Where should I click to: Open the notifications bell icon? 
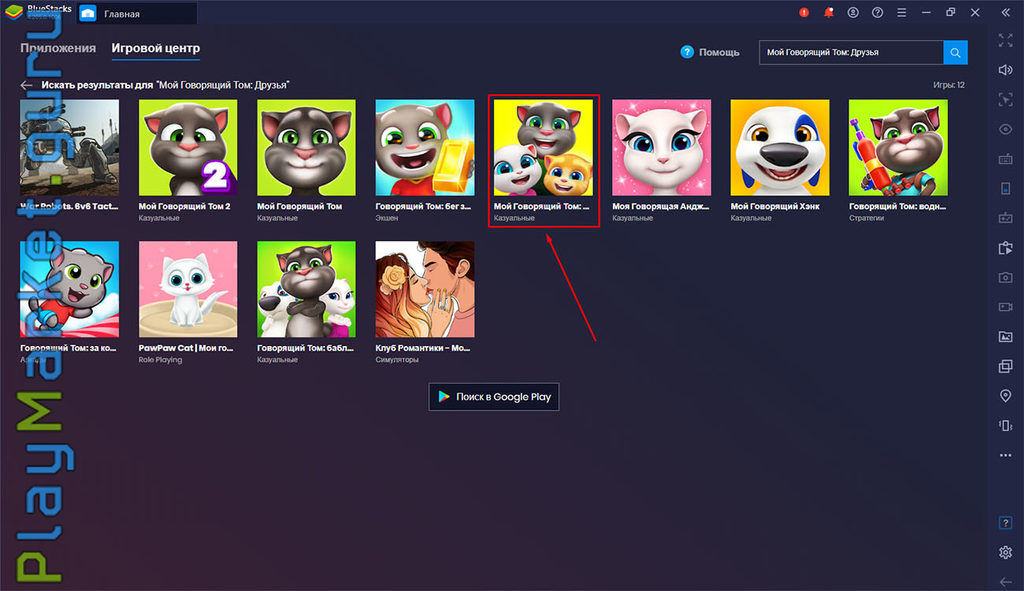point(828,12)
